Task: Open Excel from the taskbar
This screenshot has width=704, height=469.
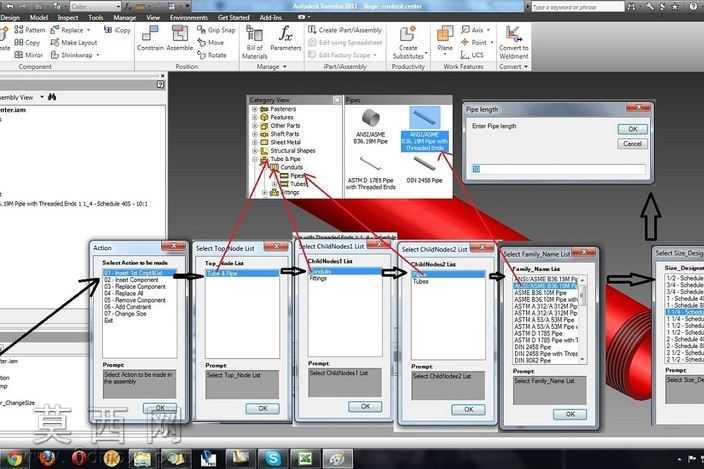Action: tap(305, 459)
